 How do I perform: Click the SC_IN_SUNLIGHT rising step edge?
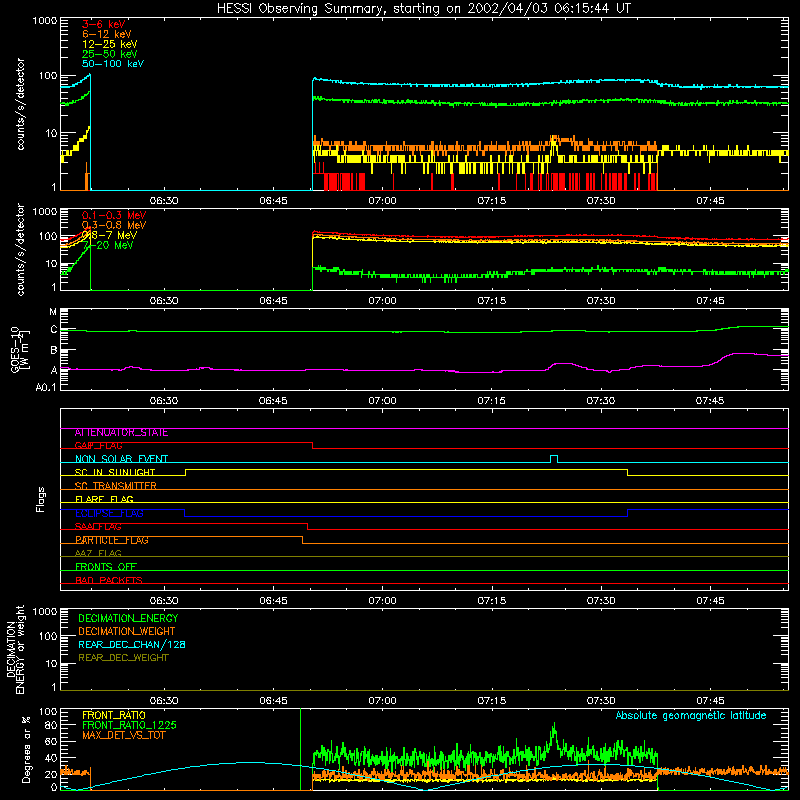(x=185, y=472)
